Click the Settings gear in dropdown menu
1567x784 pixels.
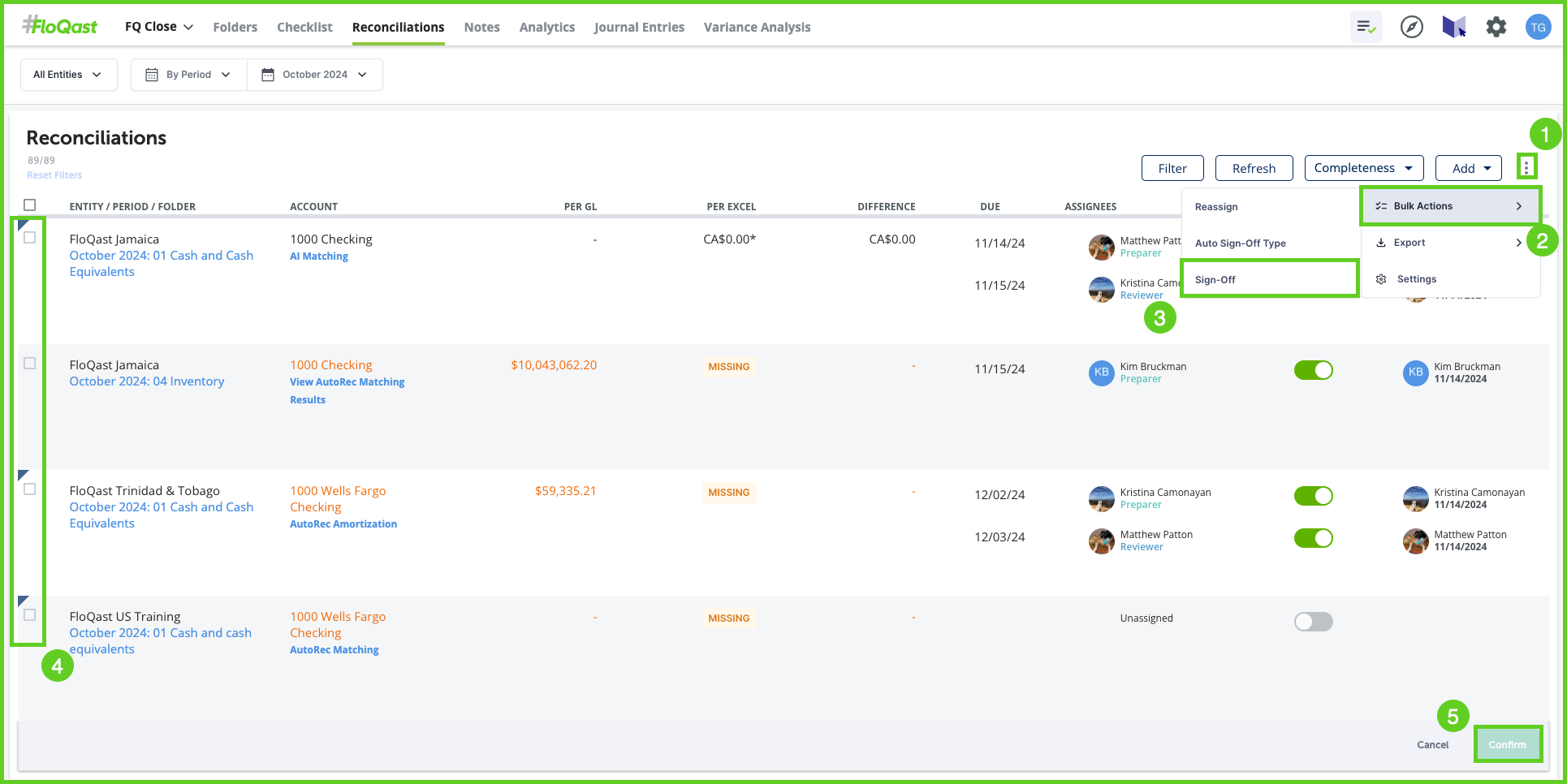(1381, 279)
